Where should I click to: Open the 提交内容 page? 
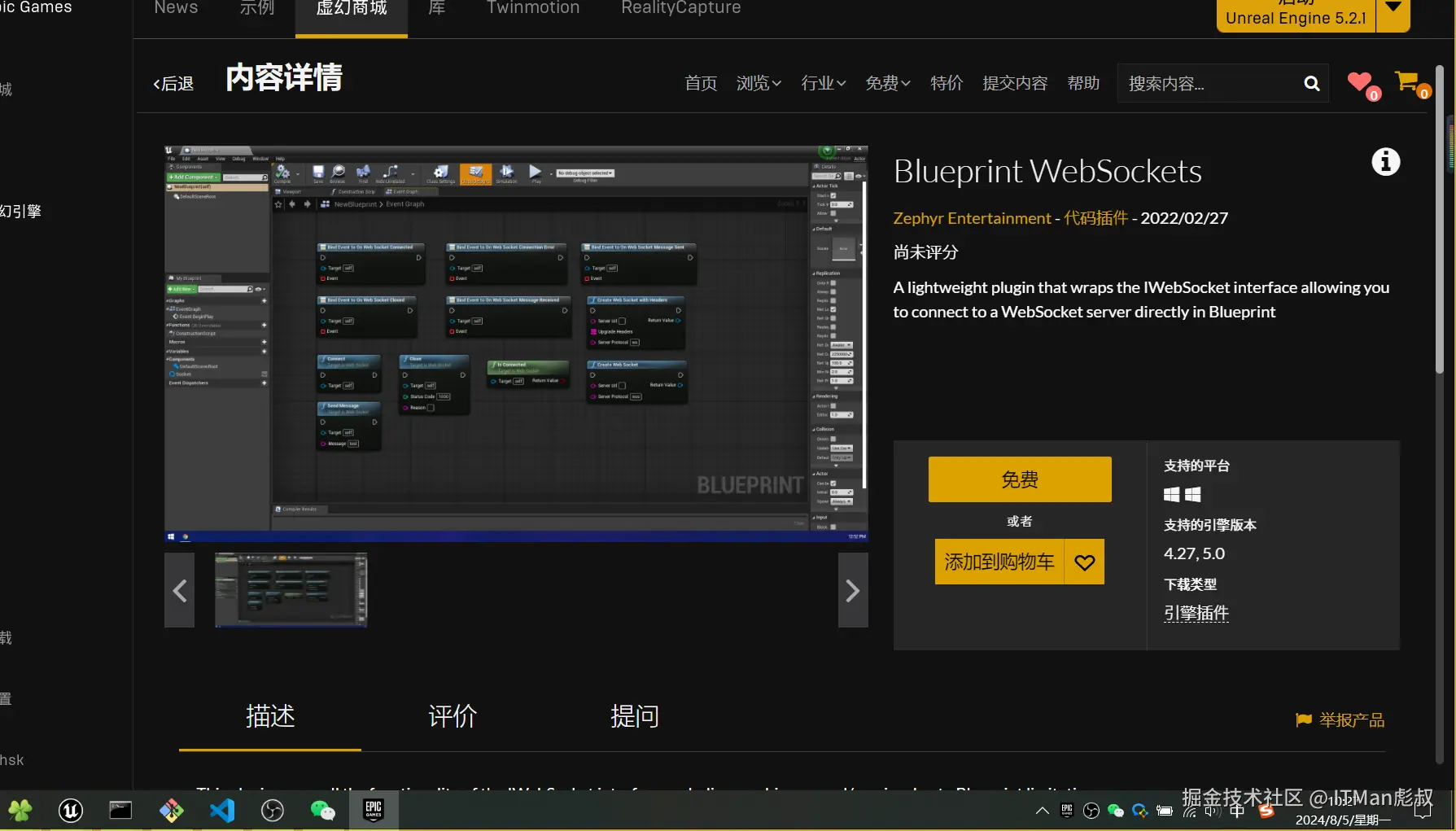click(x=1015, y=83)
